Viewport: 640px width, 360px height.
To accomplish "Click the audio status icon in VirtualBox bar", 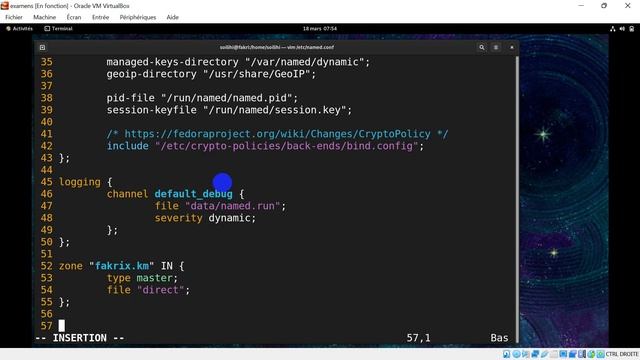I will click(526, 354).
